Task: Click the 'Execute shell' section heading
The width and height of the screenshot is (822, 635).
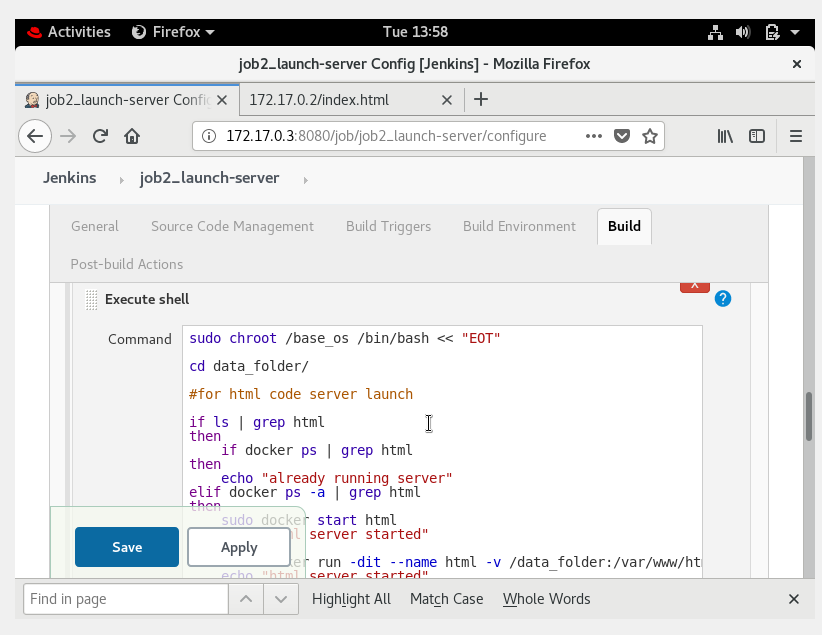Action: coord(147,299)
